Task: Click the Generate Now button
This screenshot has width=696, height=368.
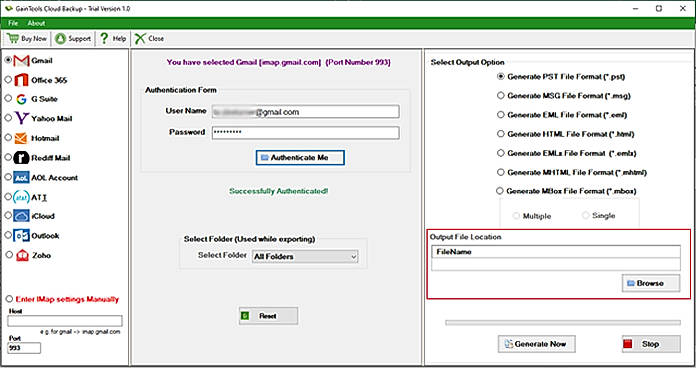Action: click(537, 344)
